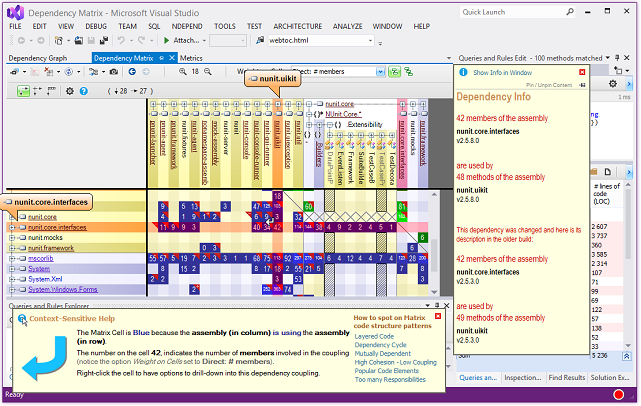
Task: Expand the nunit.core row in the matrix
Action: tap(12, 217)
